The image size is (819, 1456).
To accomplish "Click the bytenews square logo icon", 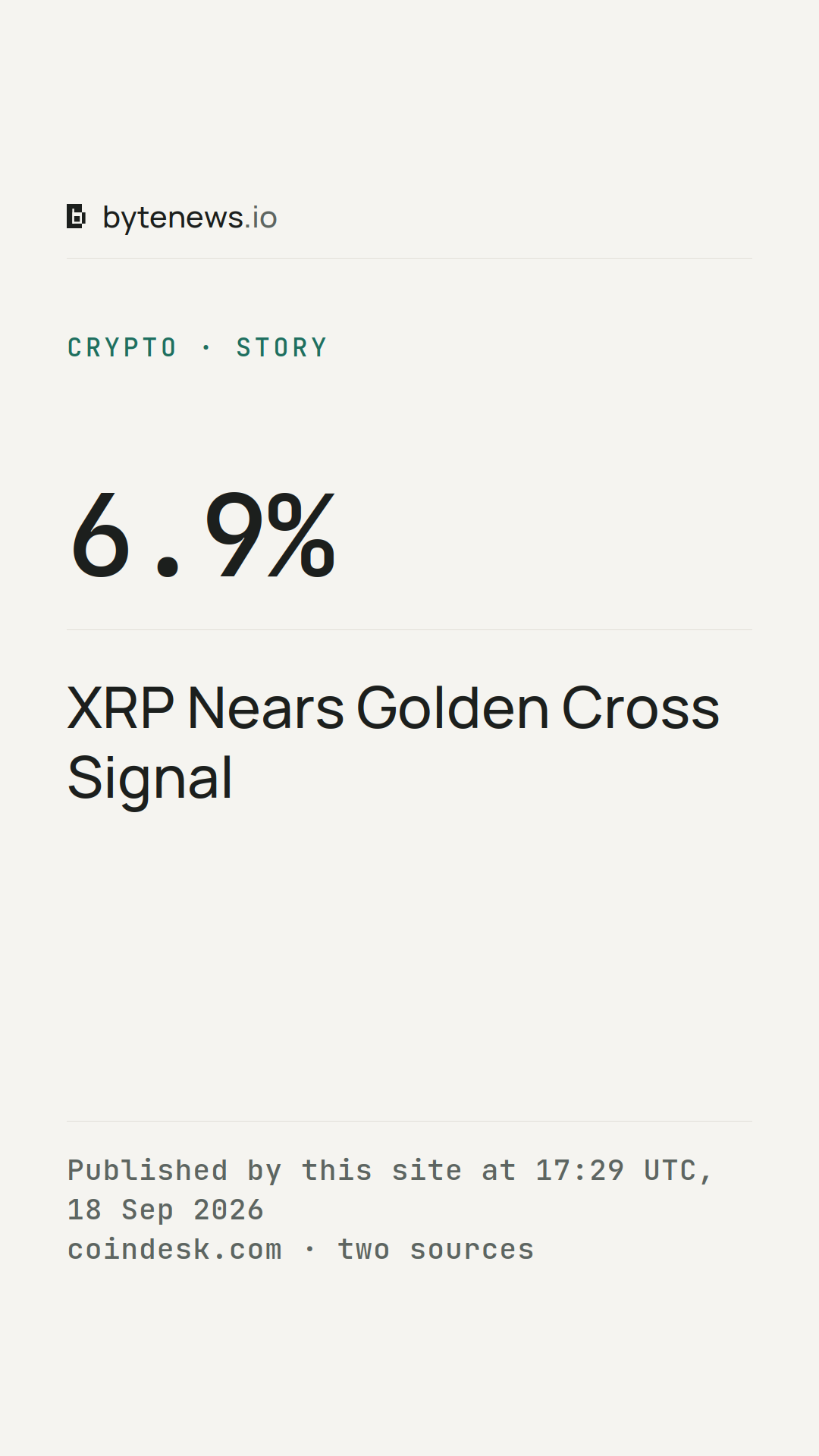I will tap(76, 216).
